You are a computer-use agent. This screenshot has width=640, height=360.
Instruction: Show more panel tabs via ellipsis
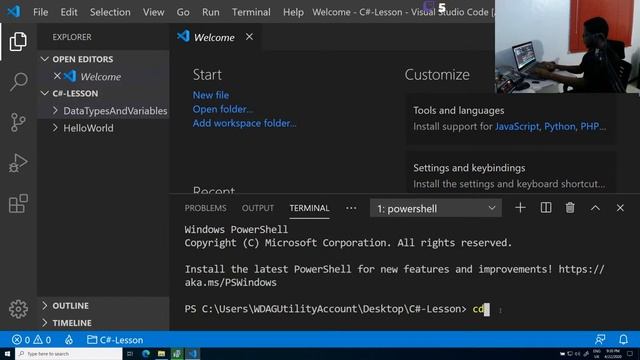pos(351,208)
